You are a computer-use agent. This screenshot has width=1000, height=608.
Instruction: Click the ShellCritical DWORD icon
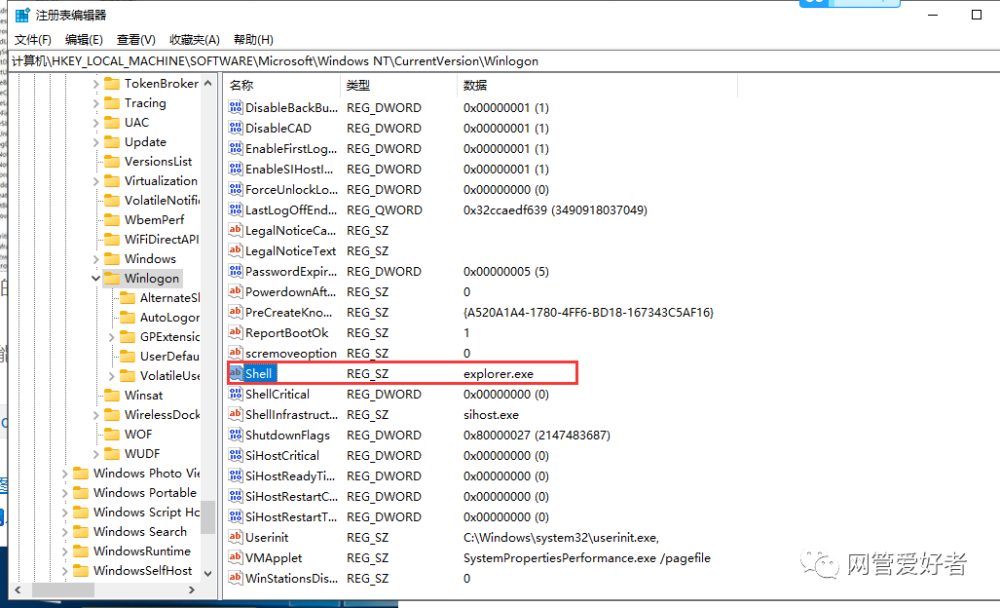(235, 394)
